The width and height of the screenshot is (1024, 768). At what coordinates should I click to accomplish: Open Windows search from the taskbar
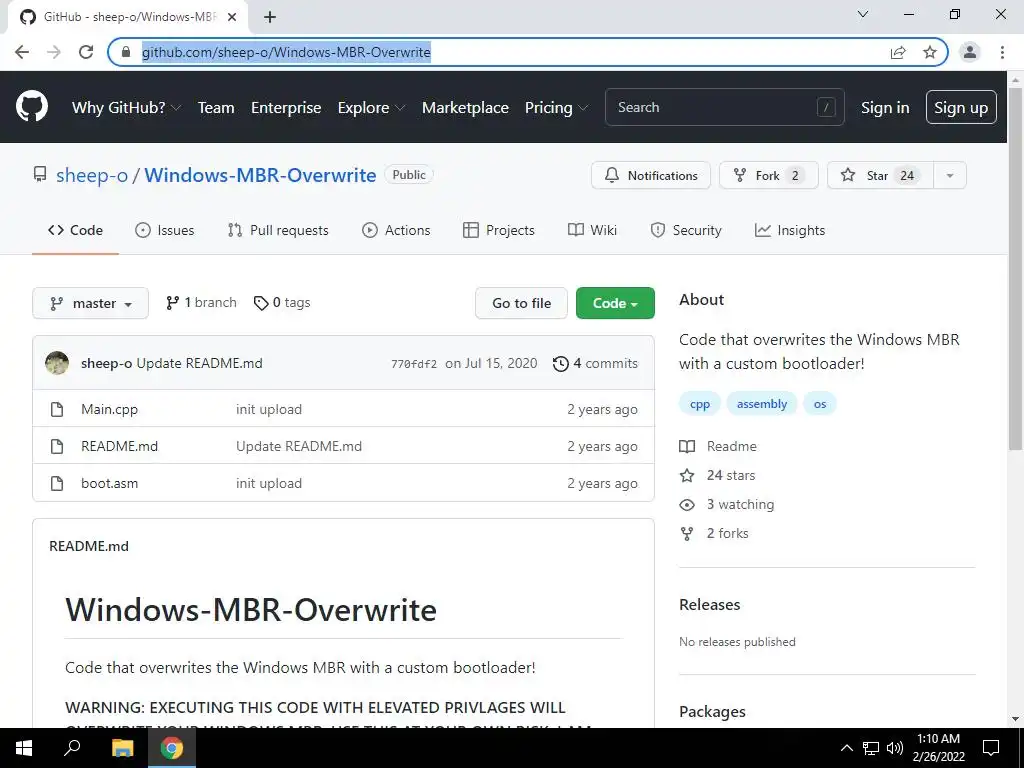pos(72,748)
